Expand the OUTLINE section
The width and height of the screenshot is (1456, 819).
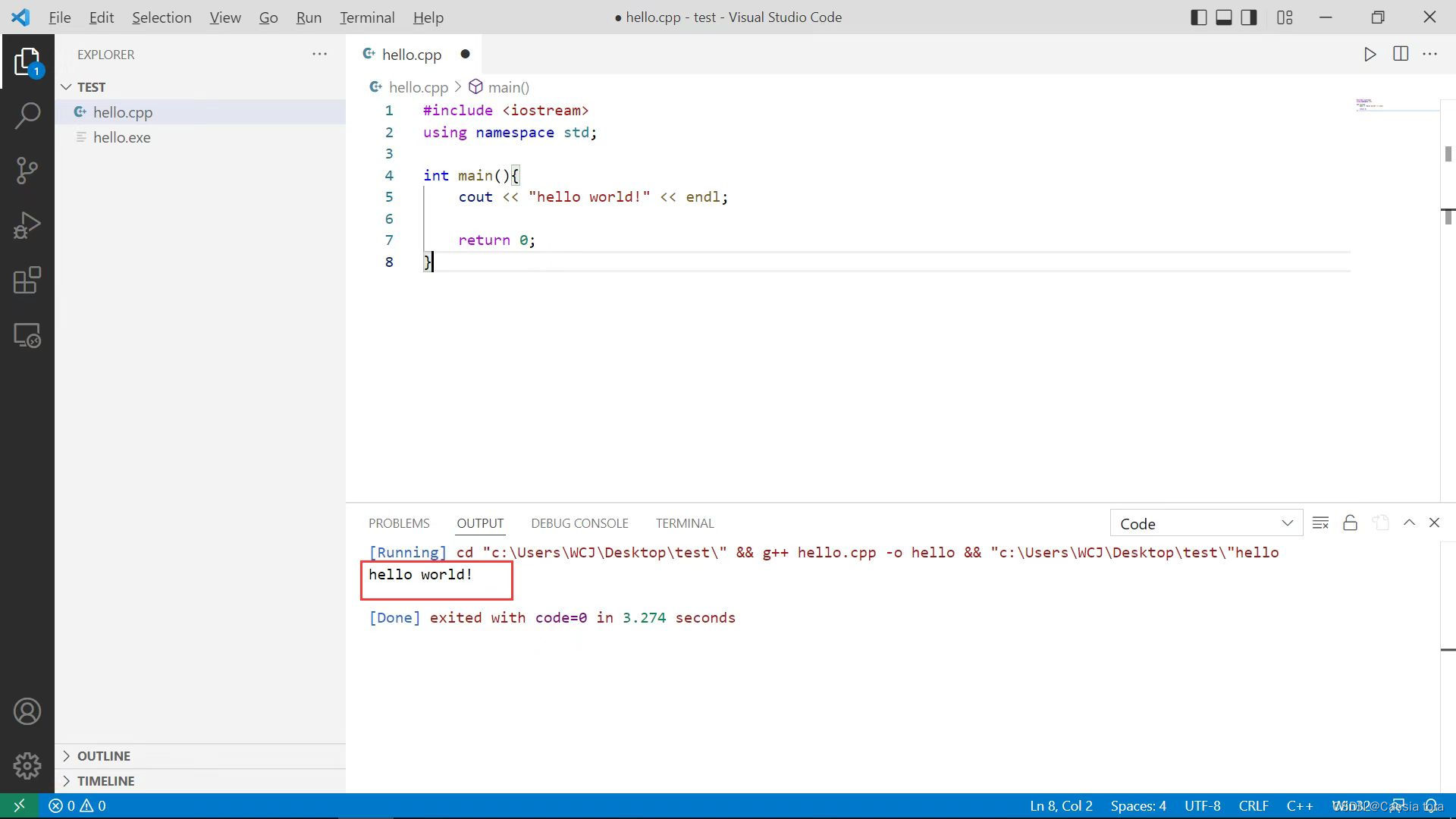point(104,756)
